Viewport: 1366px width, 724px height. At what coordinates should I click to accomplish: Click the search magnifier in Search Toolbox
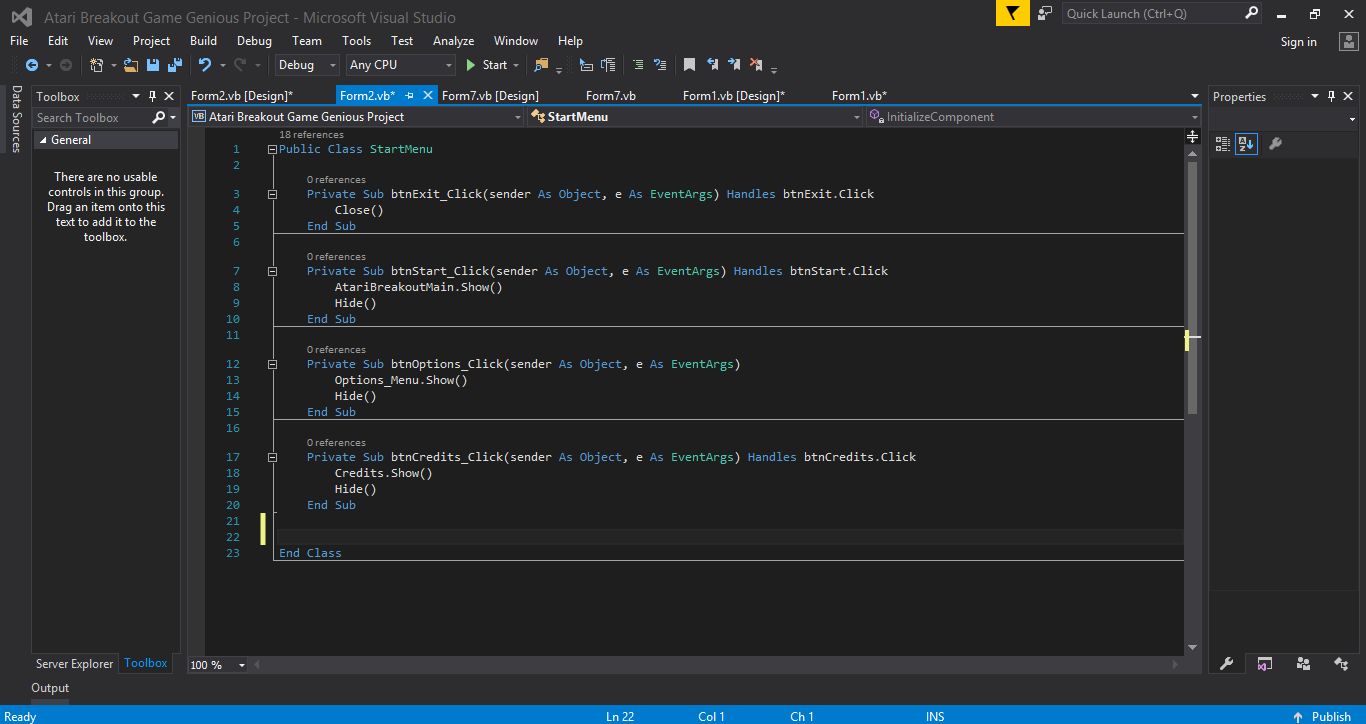tap(158, 118)
